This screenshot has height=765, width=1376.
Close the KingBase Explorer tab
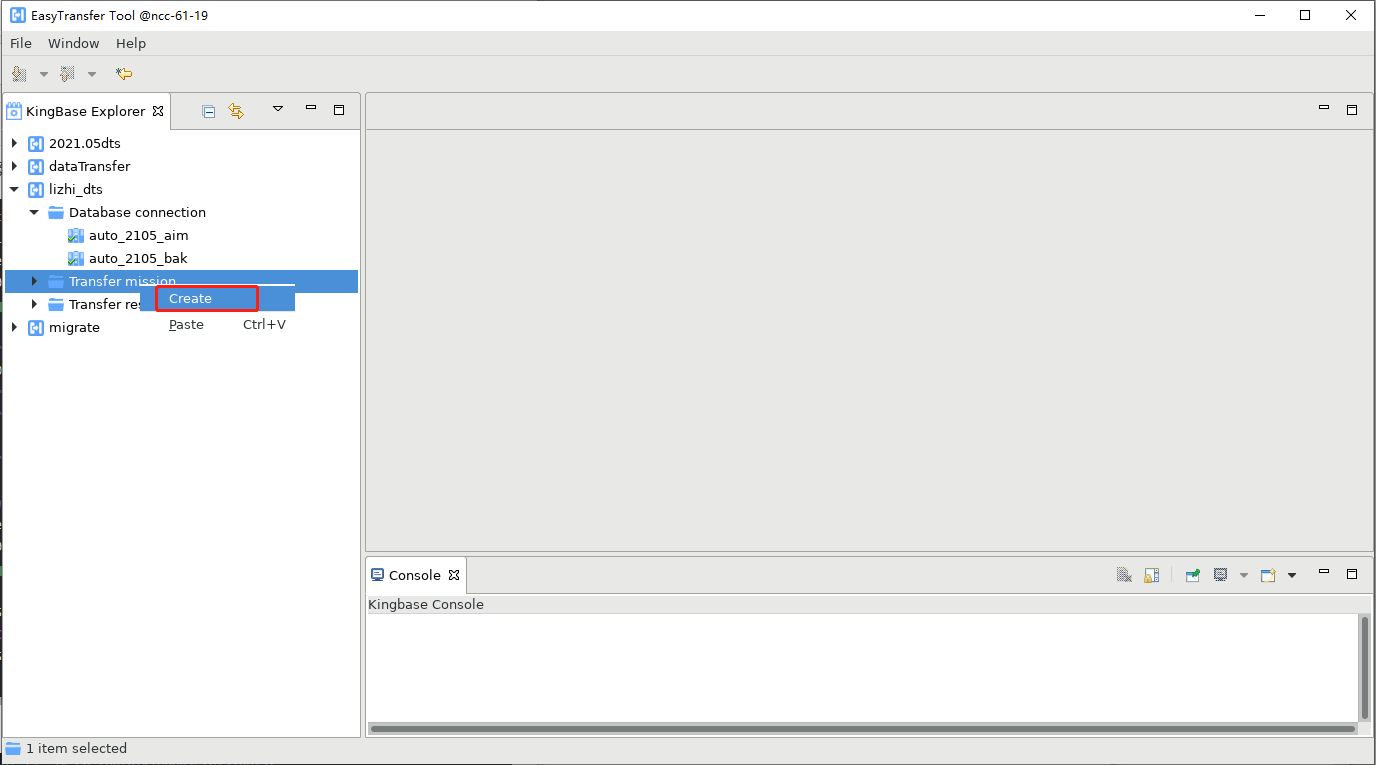(x=158, y=111)
